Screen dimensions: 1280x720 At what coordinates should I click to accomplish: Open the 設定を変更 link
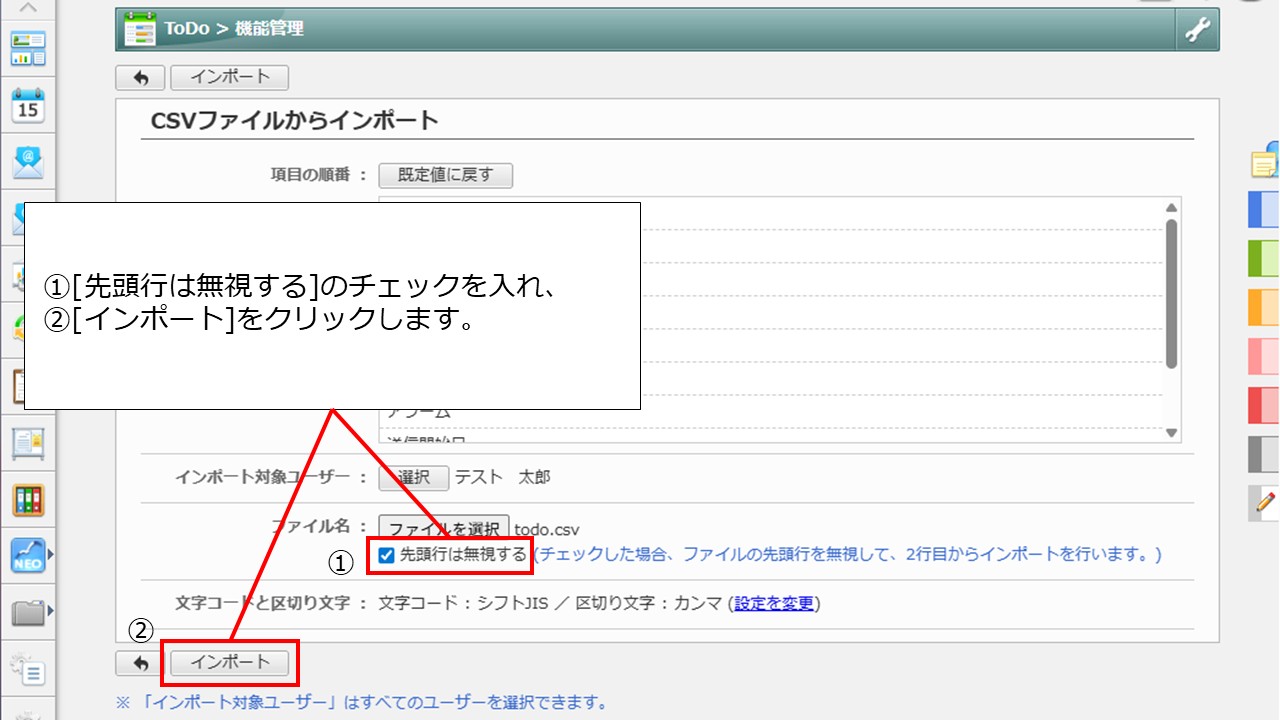[774, 603]
